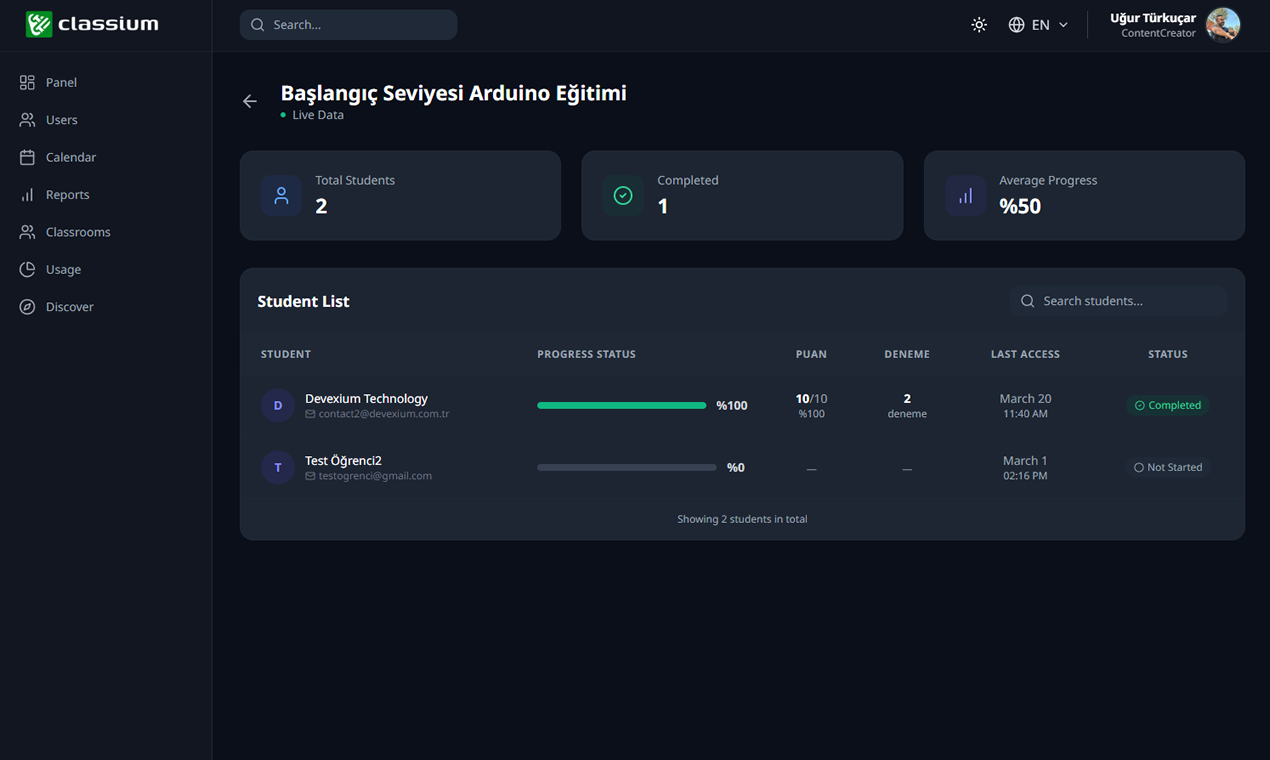The image size is (1270, 760).
Task: Click the Calendar icon in sidebar
Action: [27, 157]
